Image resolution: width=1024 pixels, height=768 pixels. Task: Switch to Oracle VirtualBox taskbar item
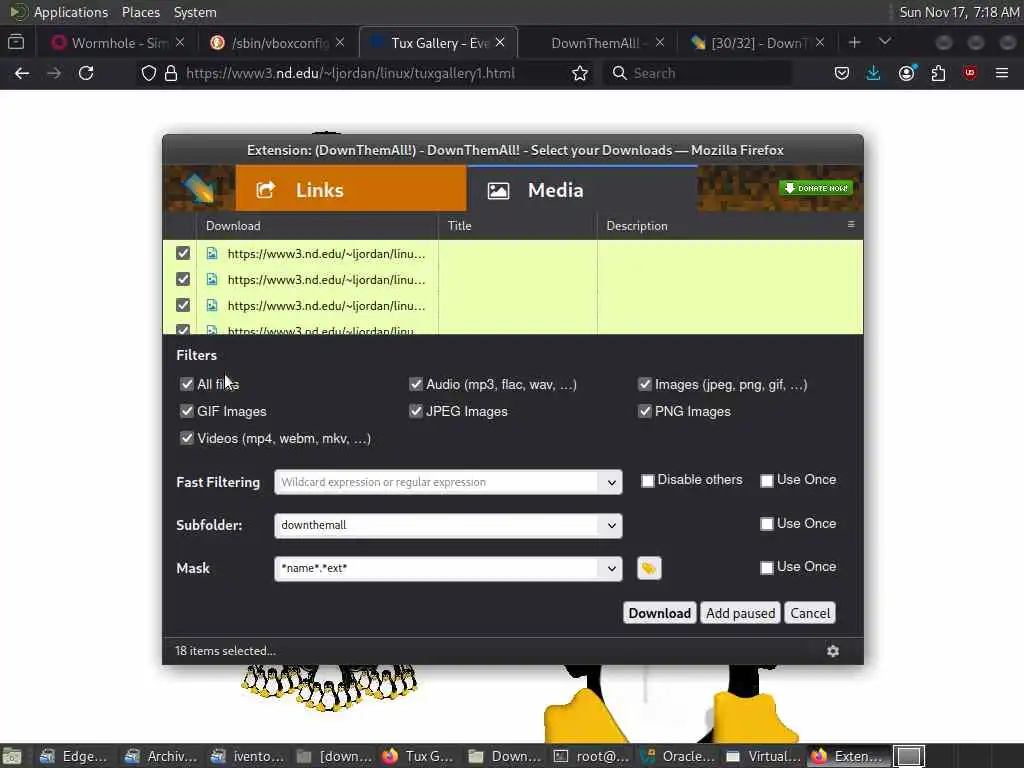678,756
